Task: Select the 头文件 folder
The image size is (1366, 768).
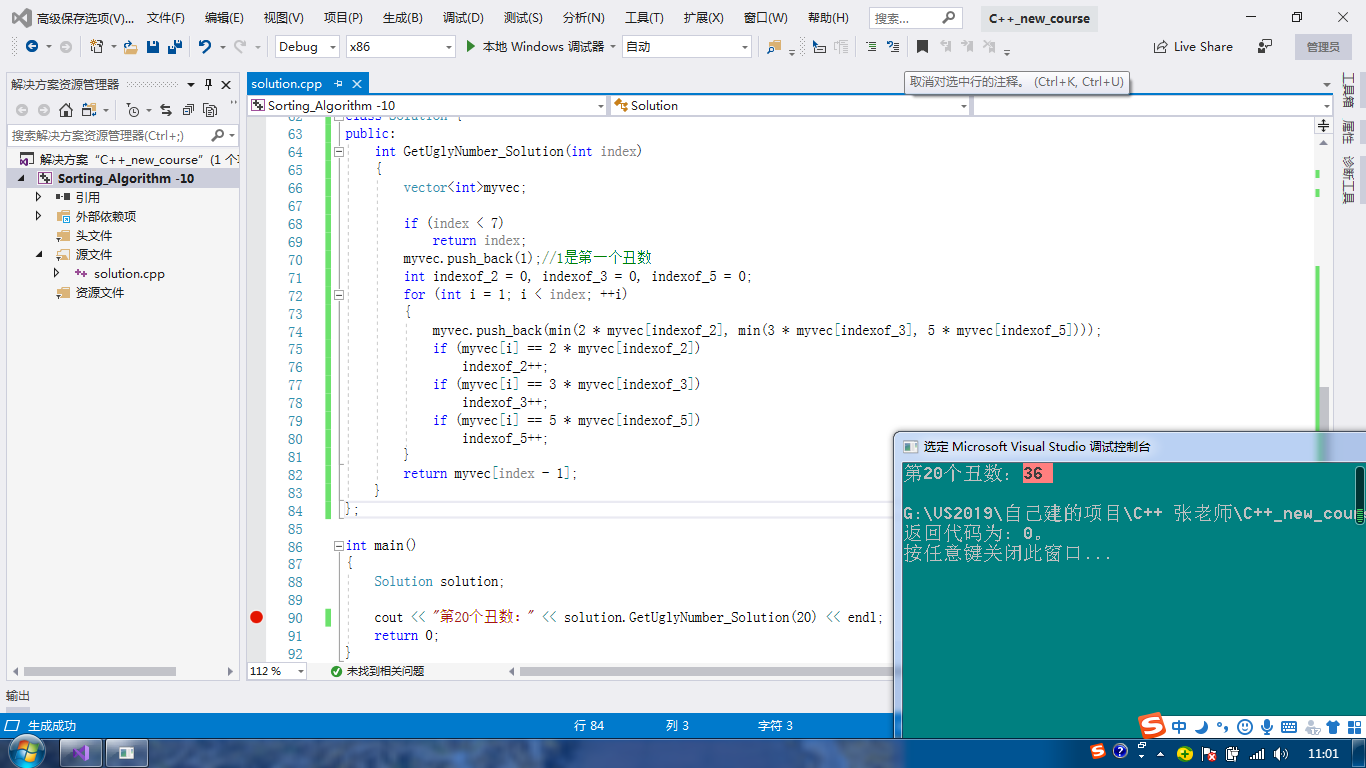Action: (x=94, y=236)
